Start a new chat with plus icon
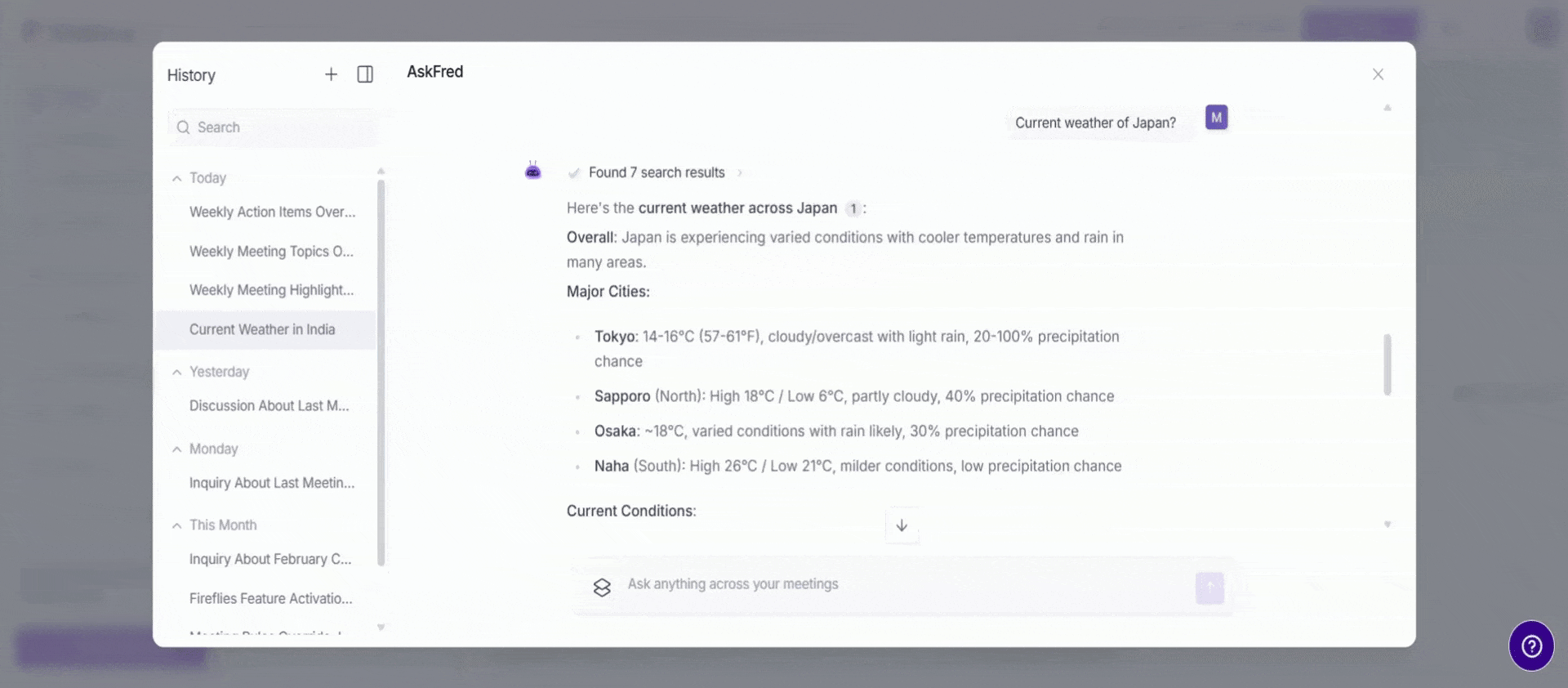The width and height of the screenshot is (1568, 688). (331, 74)
